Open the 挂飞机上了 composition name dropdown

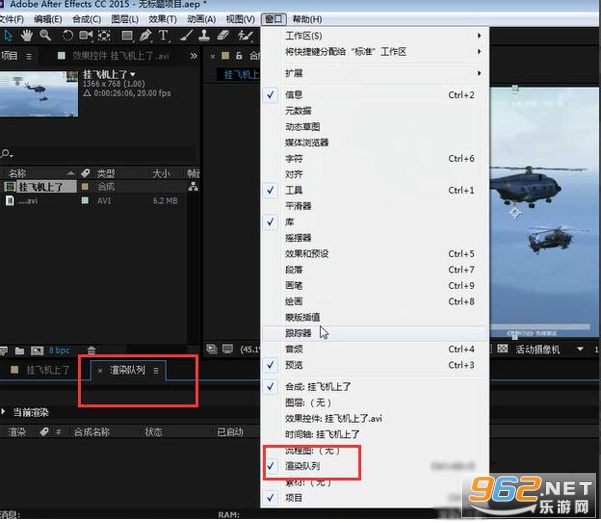coord(133,74)
